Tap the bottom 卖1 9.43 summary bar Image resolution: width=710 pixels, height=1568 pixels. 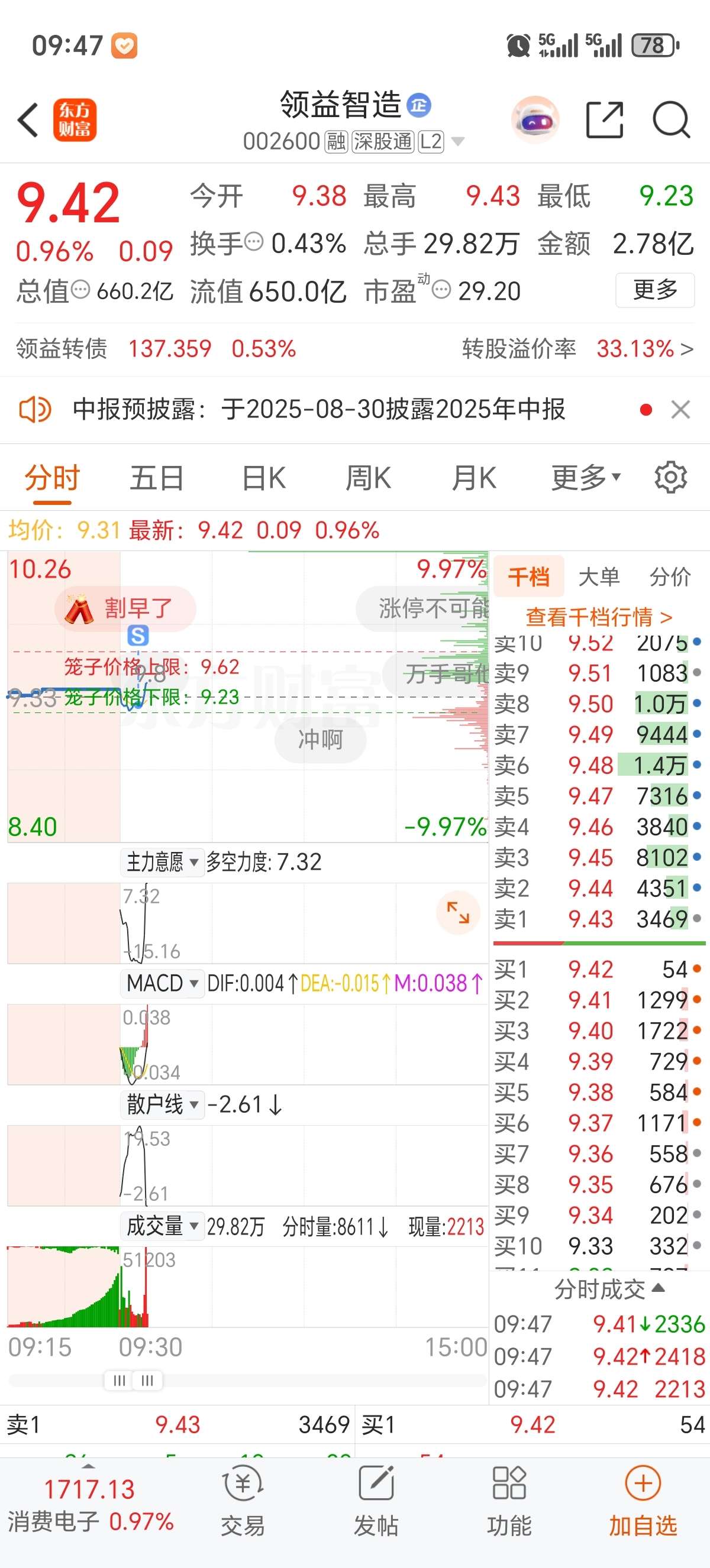coord(178,1425)
